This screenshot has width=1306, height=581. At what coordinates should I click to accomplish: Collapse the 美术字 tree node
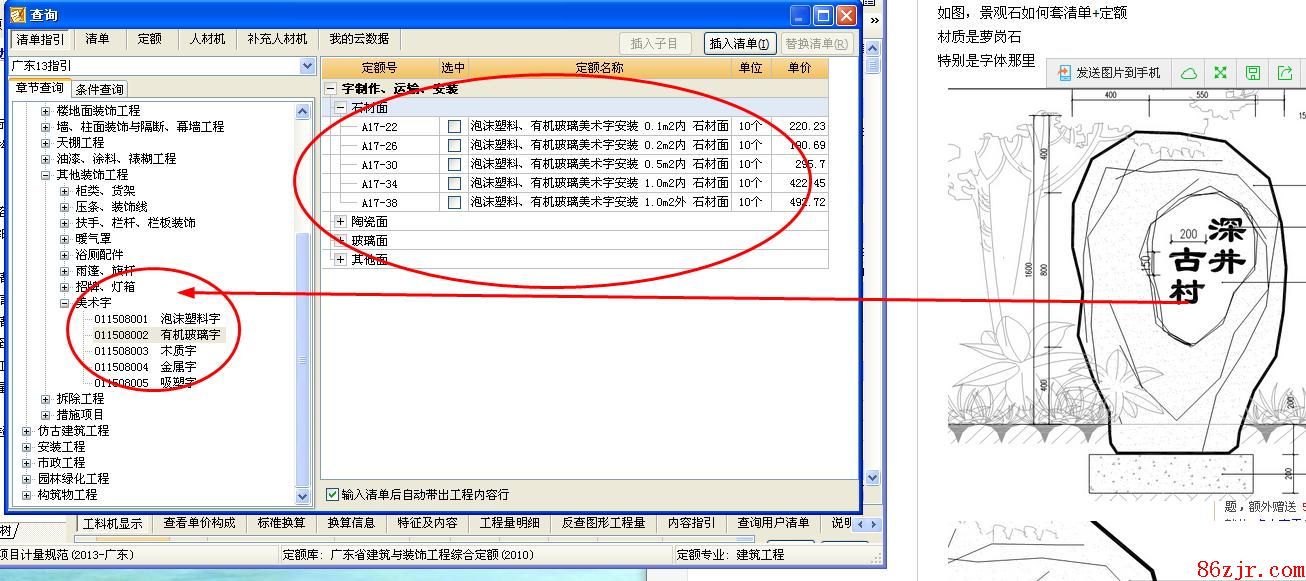[x=65, y=303]
